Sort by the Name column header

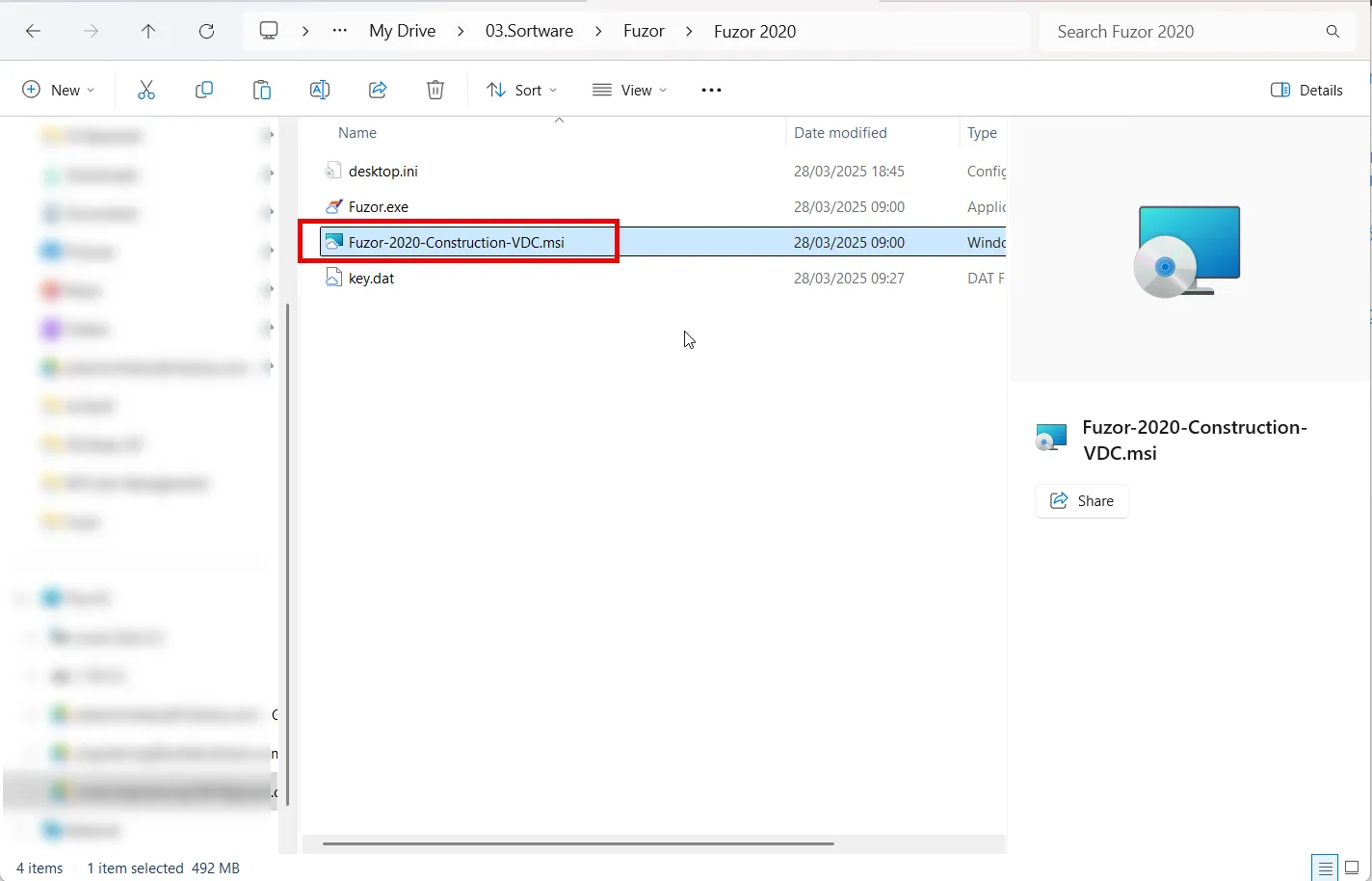(357, 133)
